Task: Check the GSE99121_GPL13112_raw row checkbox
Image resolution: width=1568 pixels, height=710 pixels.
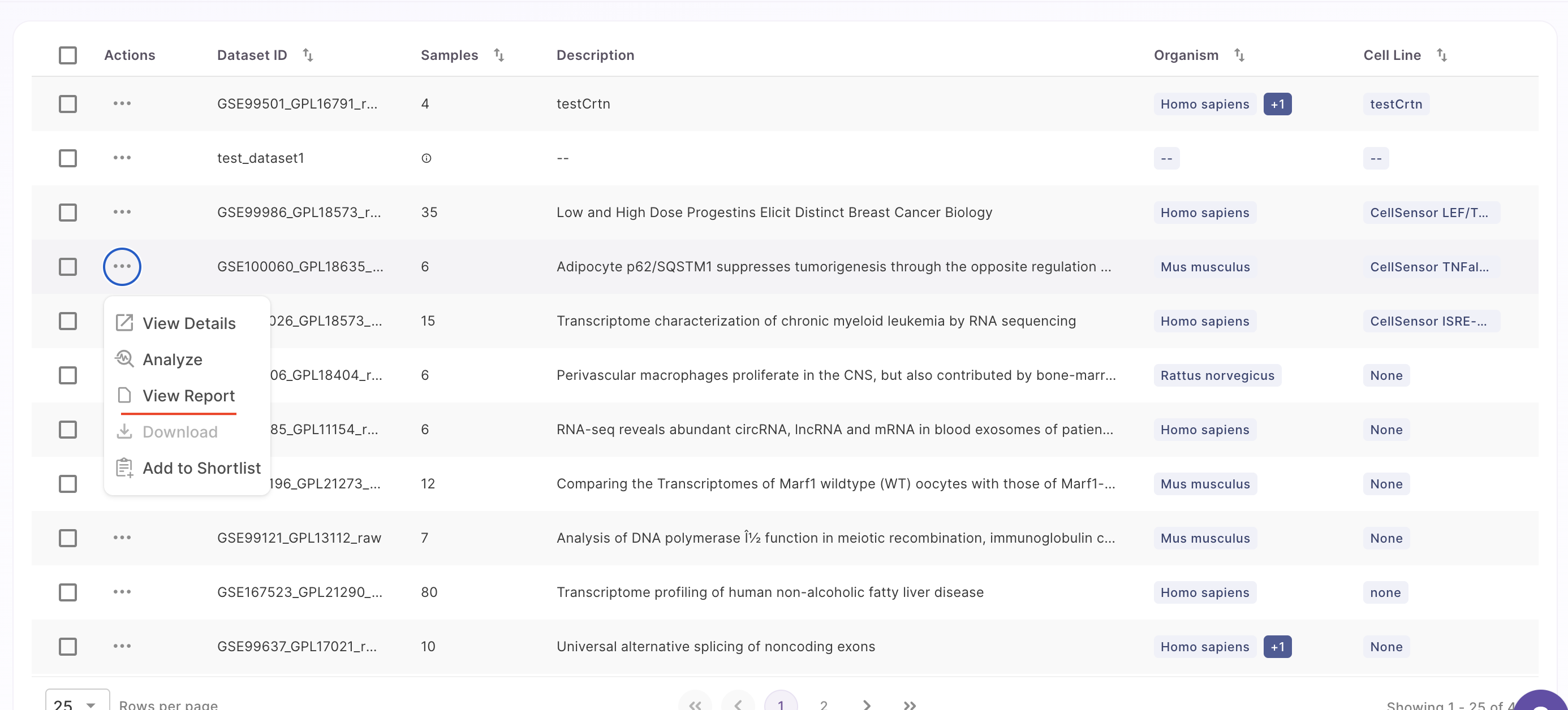Action: click(67, 538)
